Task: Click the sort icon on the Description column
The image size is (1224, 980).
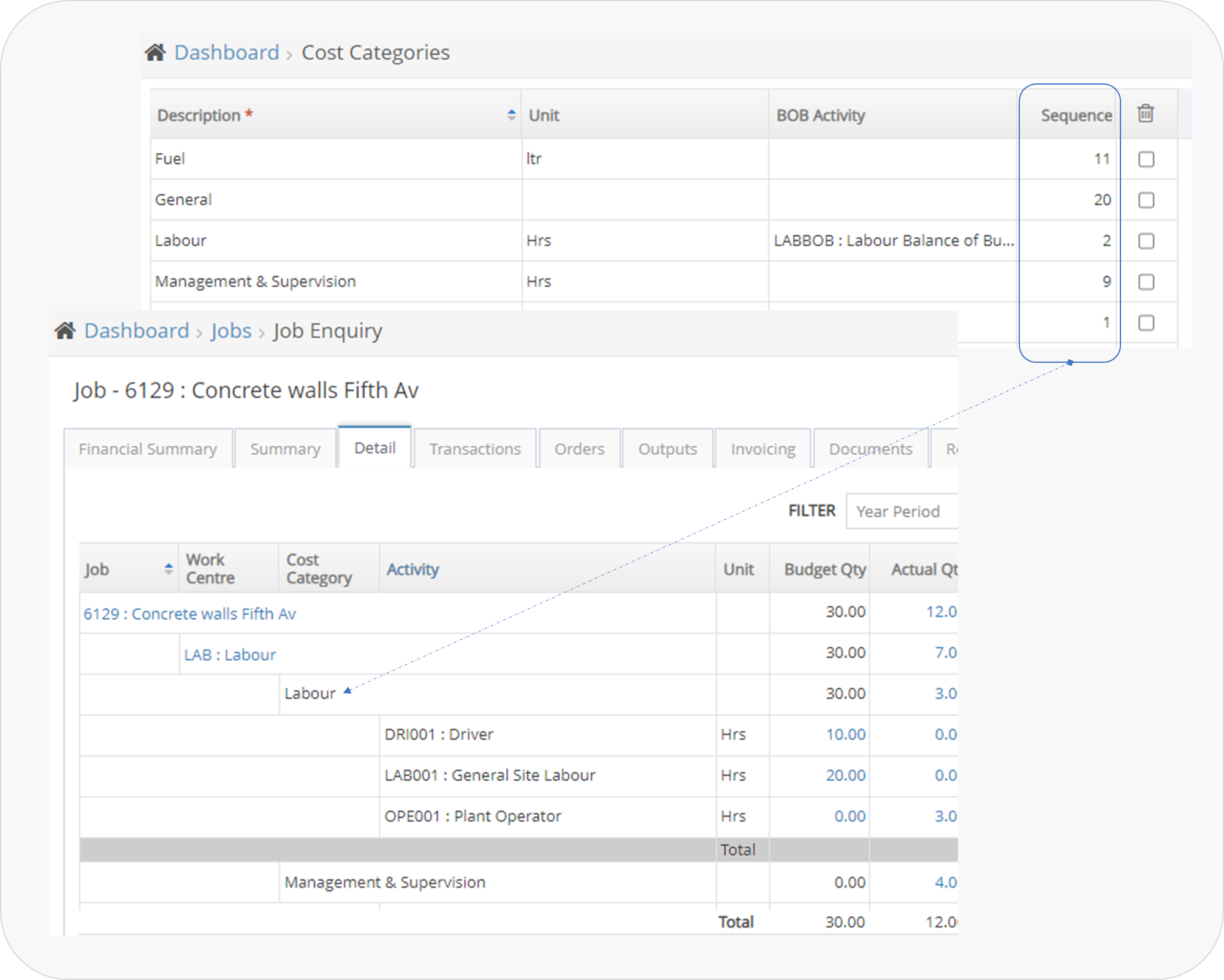Action: coord(512,115)
